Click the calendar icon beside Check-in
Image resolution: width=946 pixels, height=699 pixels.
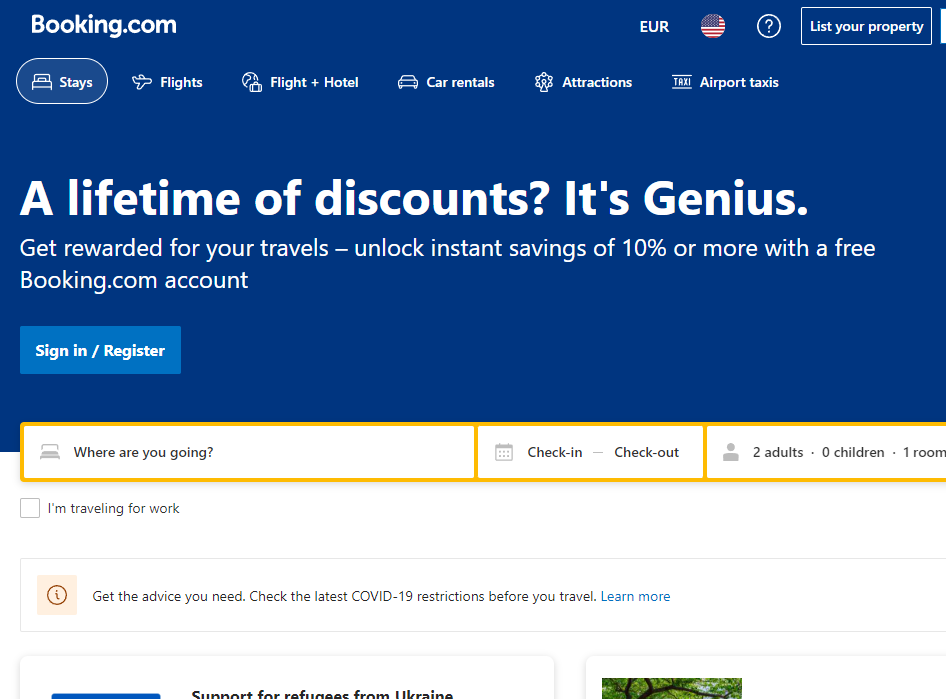click(504, 452)
